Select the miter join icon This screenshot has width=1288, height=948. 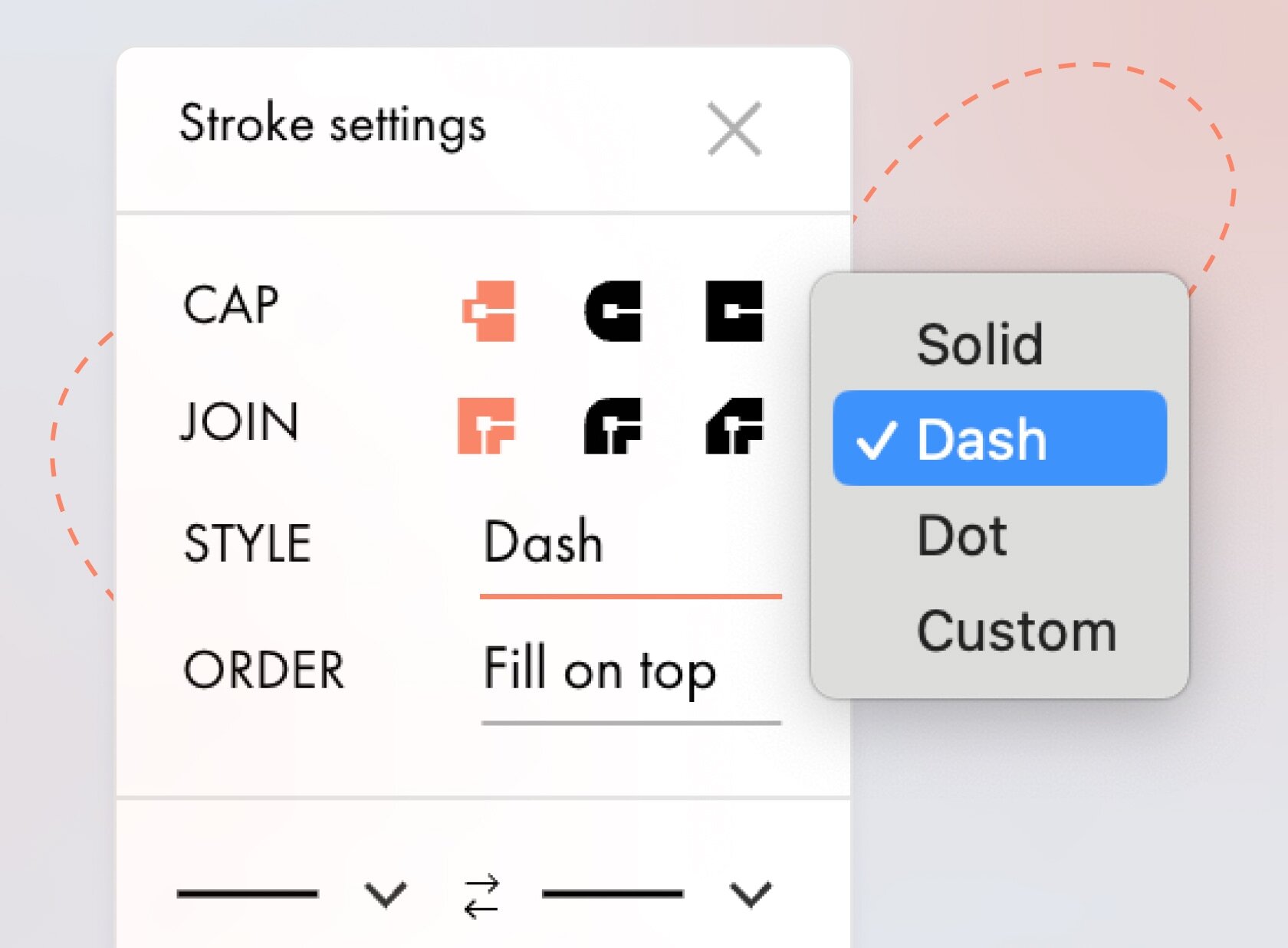click(486, 425)
